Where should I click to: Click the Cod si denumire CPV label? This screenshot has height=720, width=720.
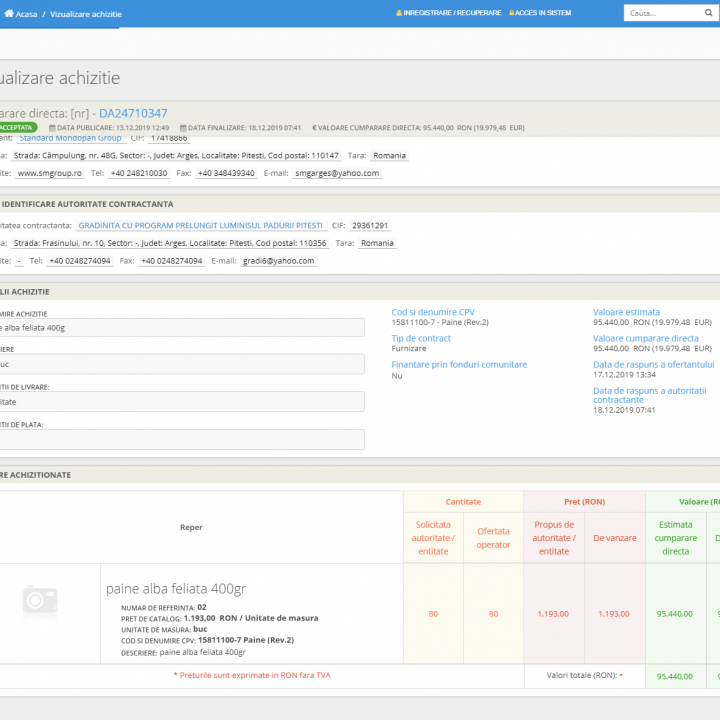pos(433,312)
